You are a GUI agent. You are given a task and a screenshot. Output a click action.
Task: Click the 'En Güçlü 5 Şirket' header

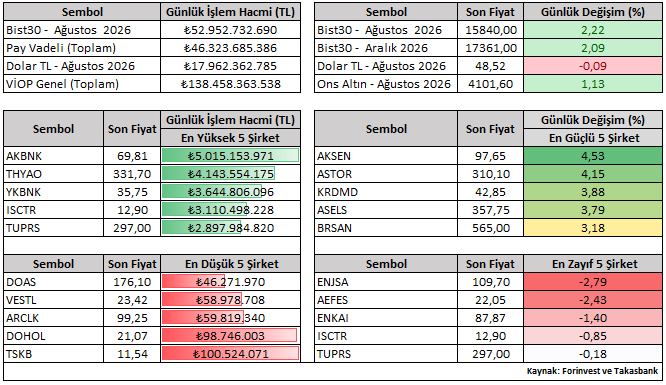(593, 138)
